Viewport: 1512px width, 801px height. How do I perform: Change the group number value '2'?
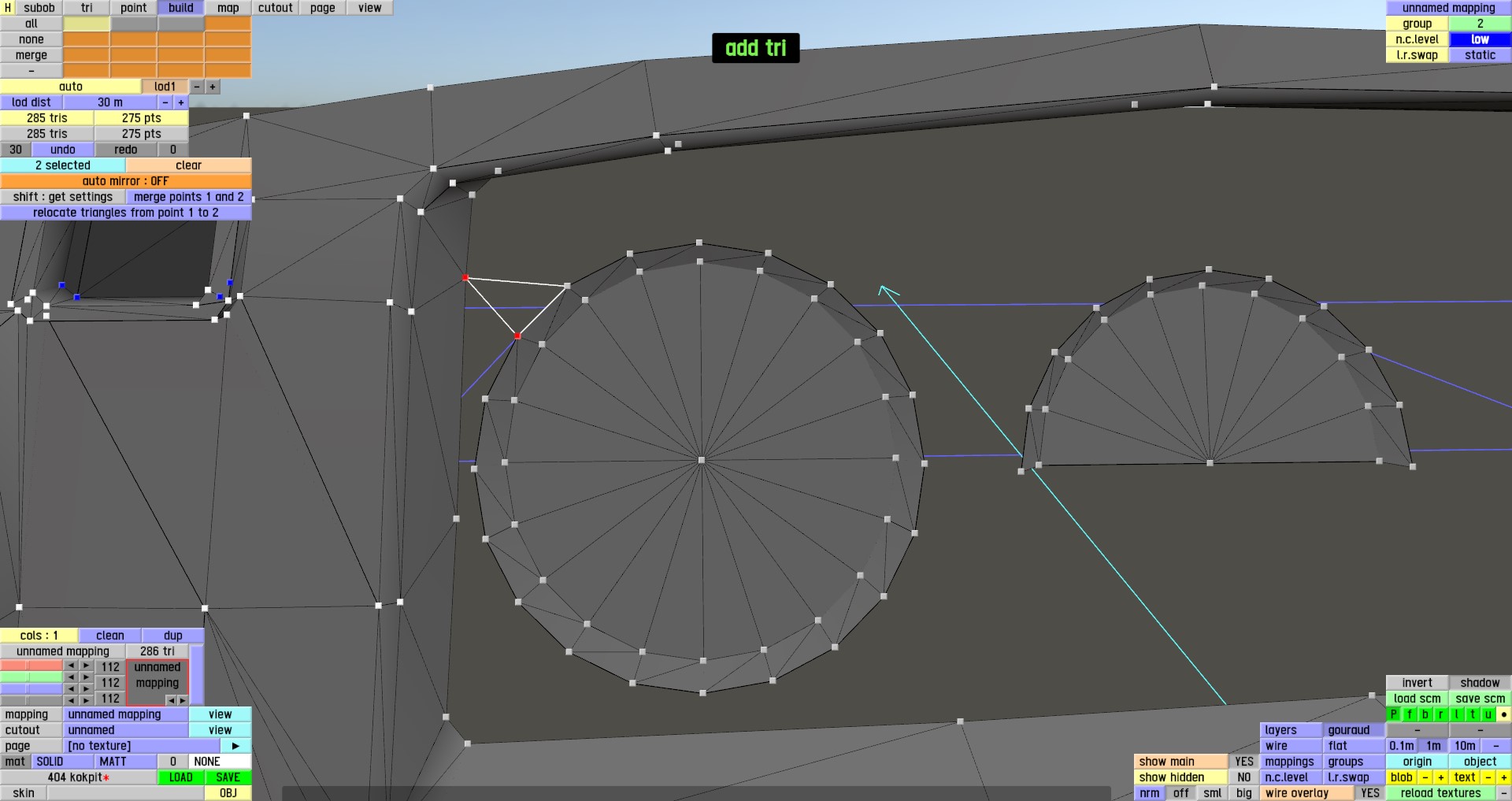(1480, 24)
